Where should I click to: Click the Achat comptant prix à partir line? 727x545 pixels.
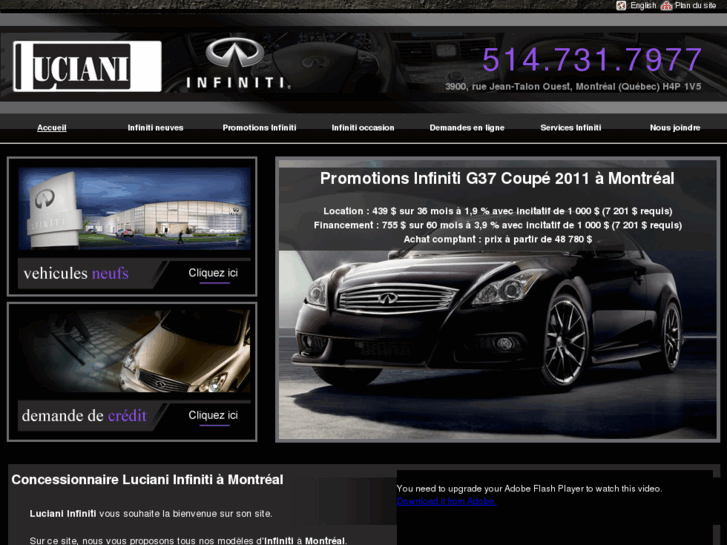497,239
